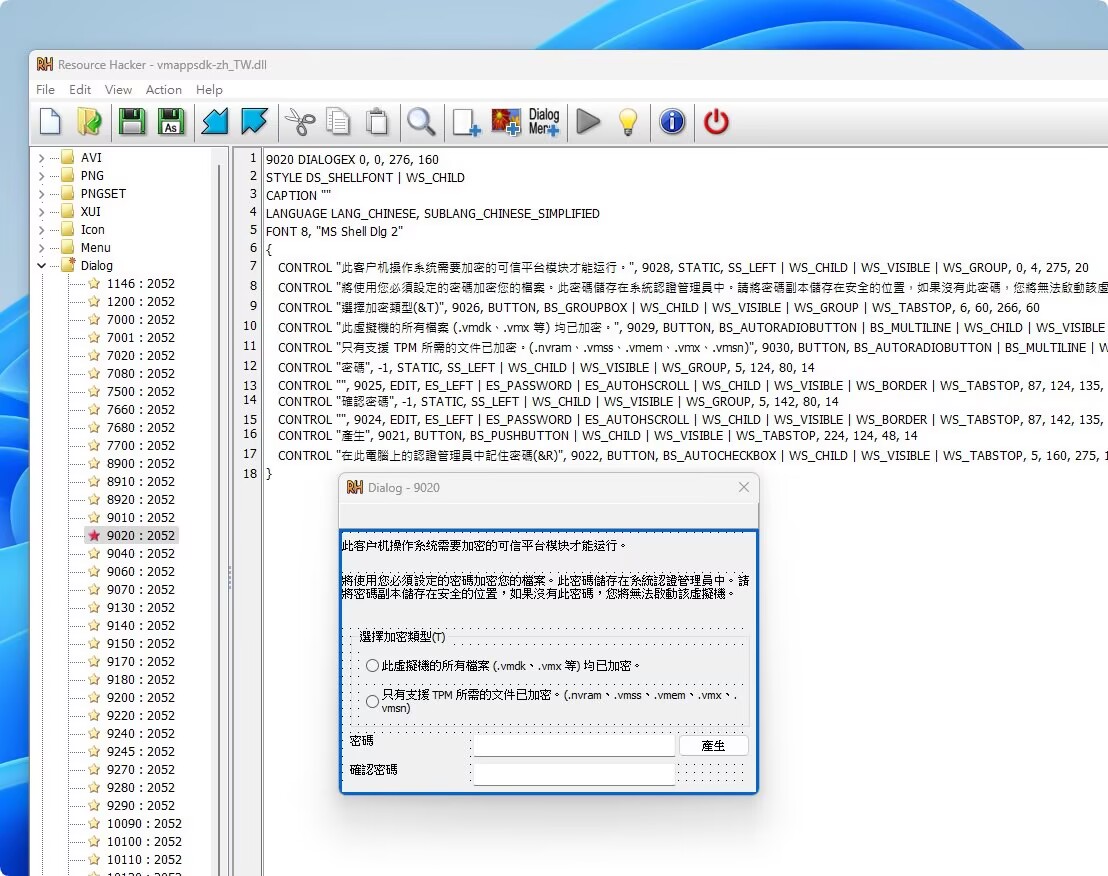Open another file with the Open icon
The width and height of the screenshot is (1108, 876).
pos(90,122)
